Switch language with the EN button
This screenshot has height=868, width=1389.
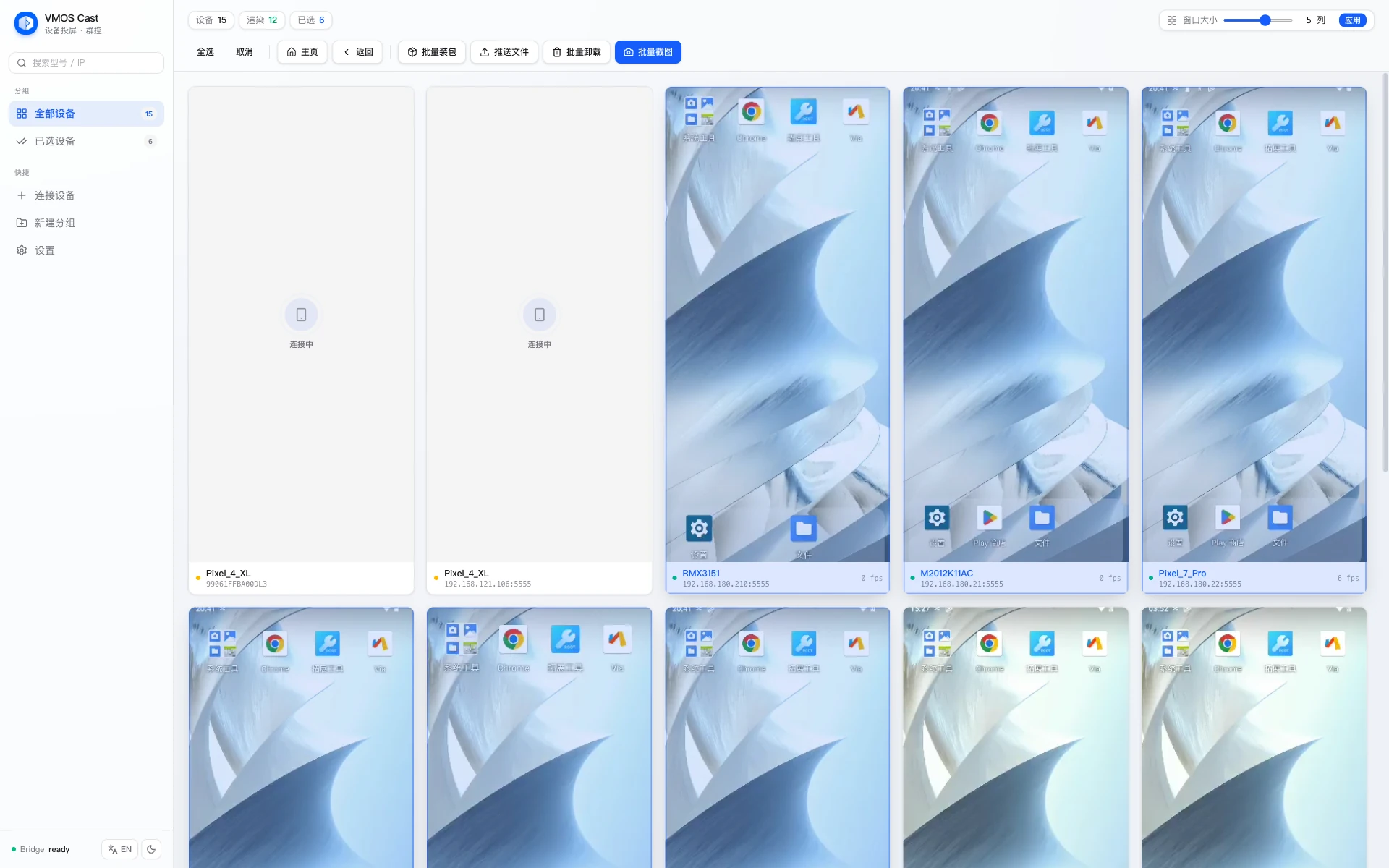(x=120, y=849)
